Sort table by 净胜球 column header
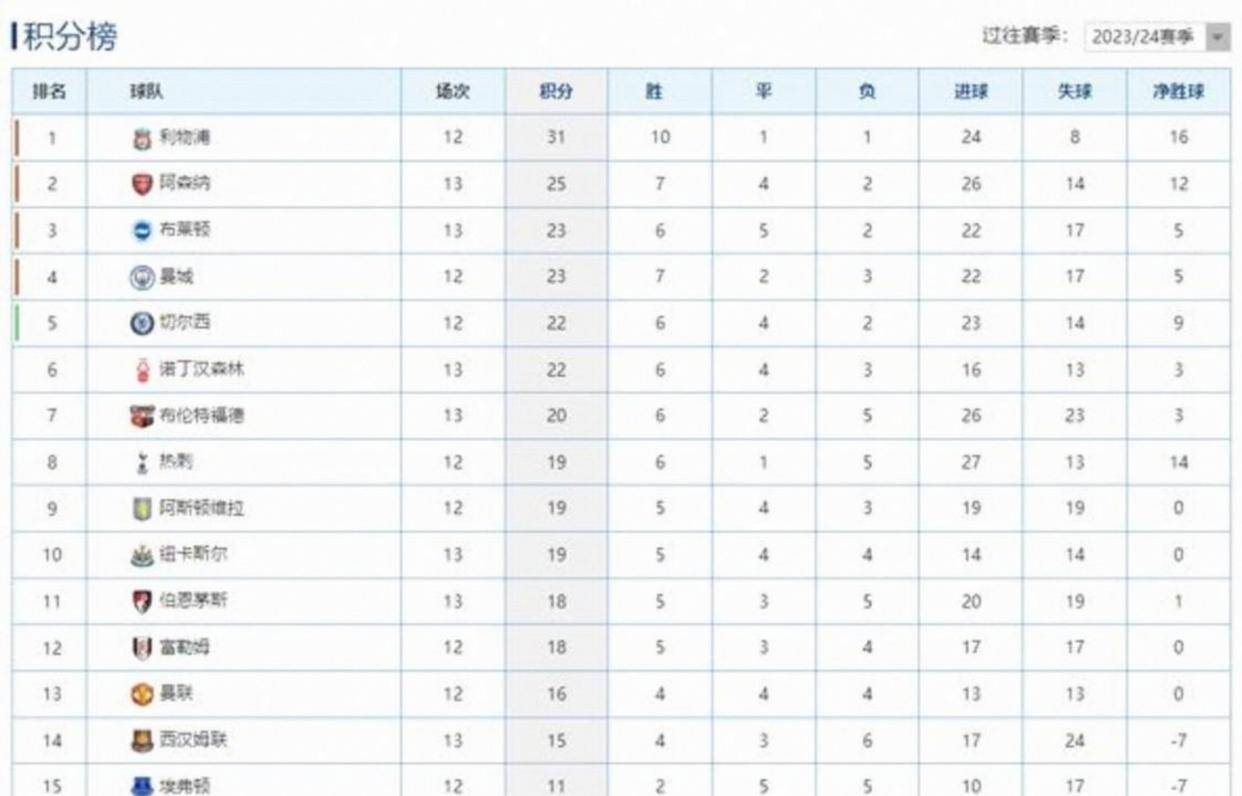Viewport: 1242px width, 796px height. coord(1178,92)
